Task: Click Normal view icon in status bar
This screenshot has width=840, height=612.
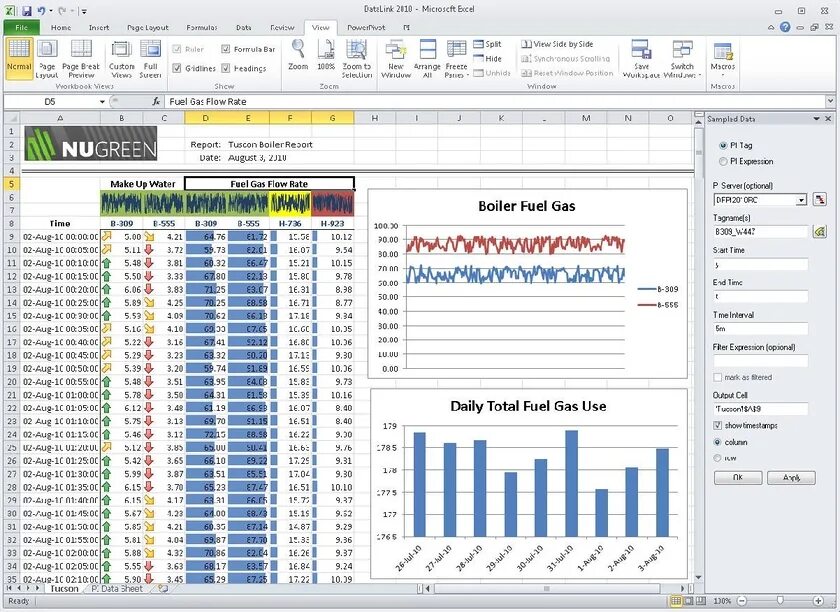Action: coord(676,601)
